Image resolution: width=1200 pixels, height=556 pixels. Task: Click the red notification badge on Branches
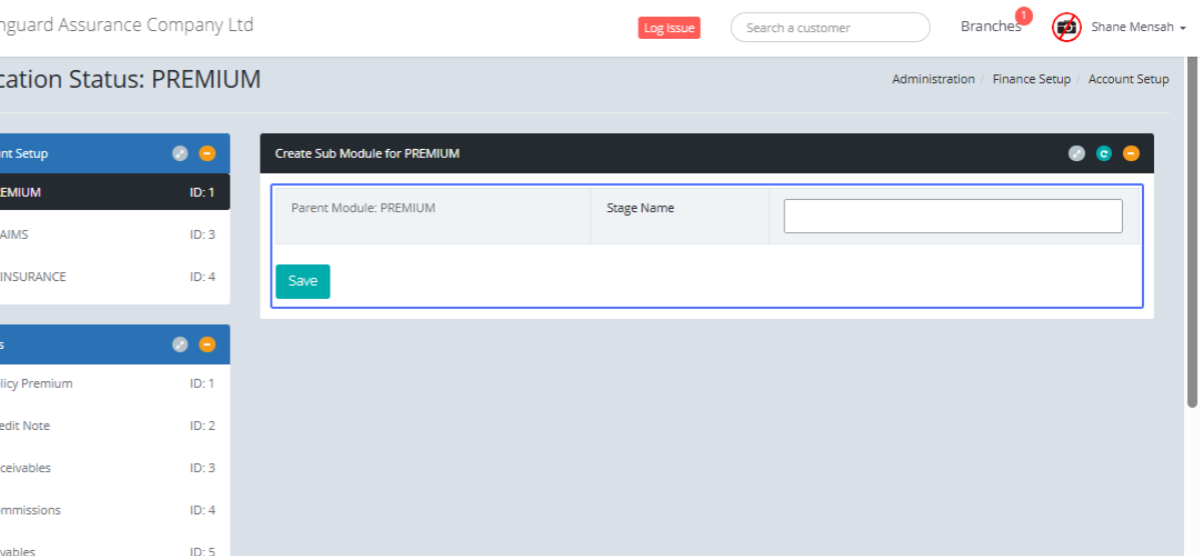(x=1023, y=15)
